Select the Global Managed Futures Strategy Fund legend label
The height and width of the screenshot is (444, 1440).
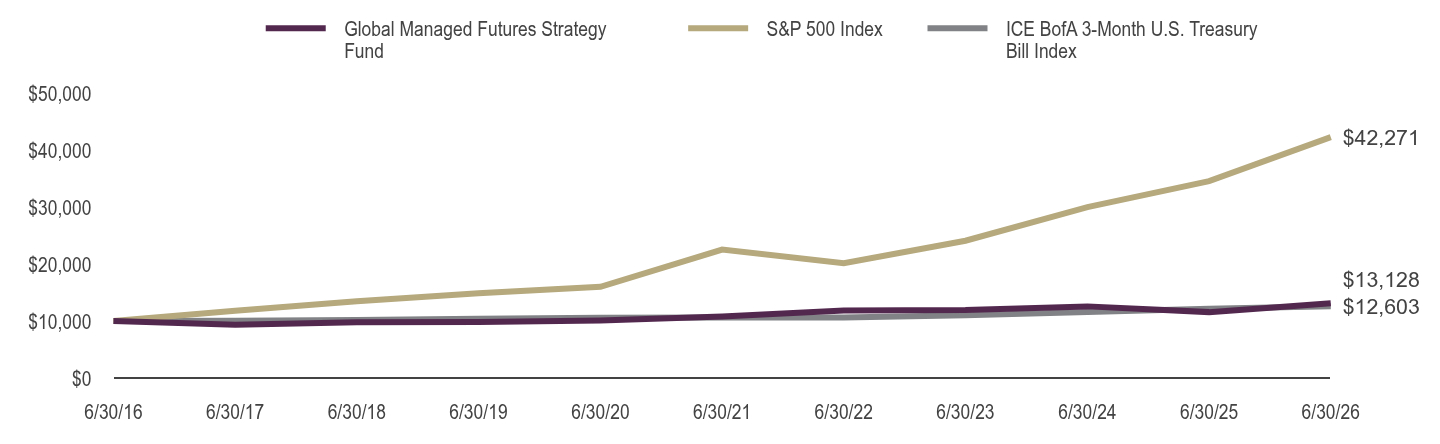[475, 40]
